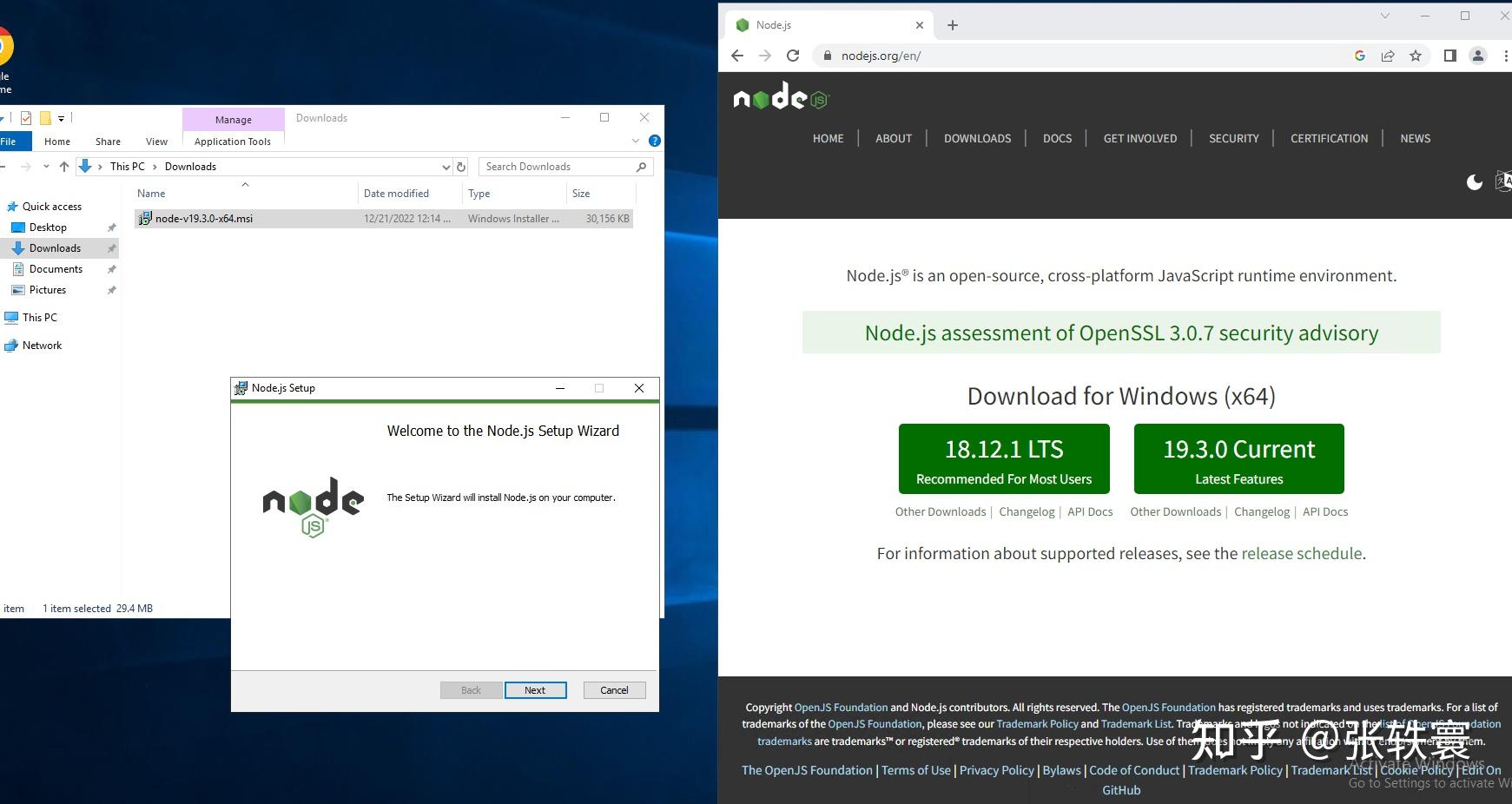Open the Chrome profile avatar icon
This screenshot has height=804, width=1512.
click(x=1478, y=55)
